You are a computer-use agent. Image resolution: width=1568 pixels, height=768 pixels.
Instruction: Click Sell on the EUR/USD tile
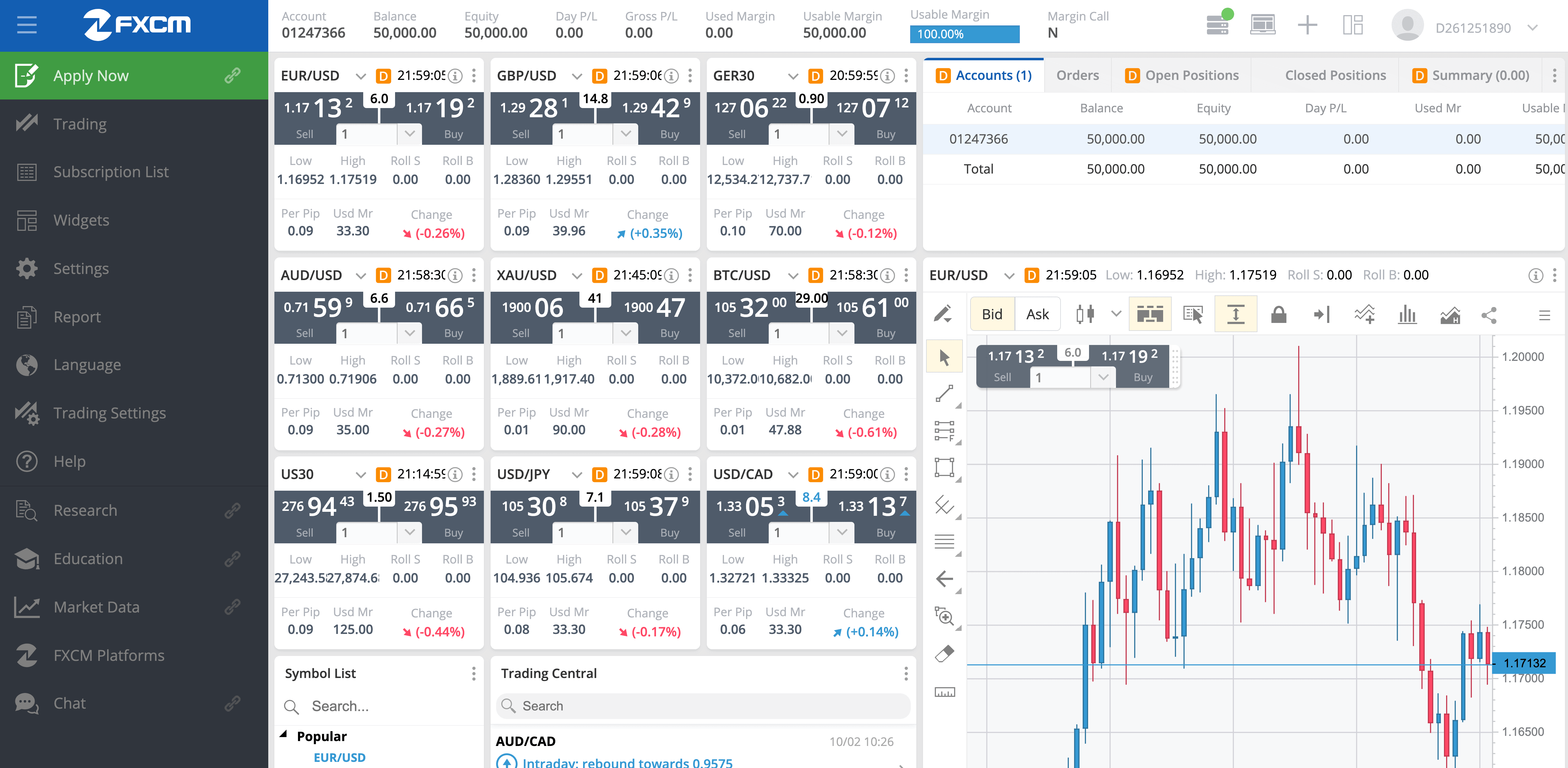[304, 119]
